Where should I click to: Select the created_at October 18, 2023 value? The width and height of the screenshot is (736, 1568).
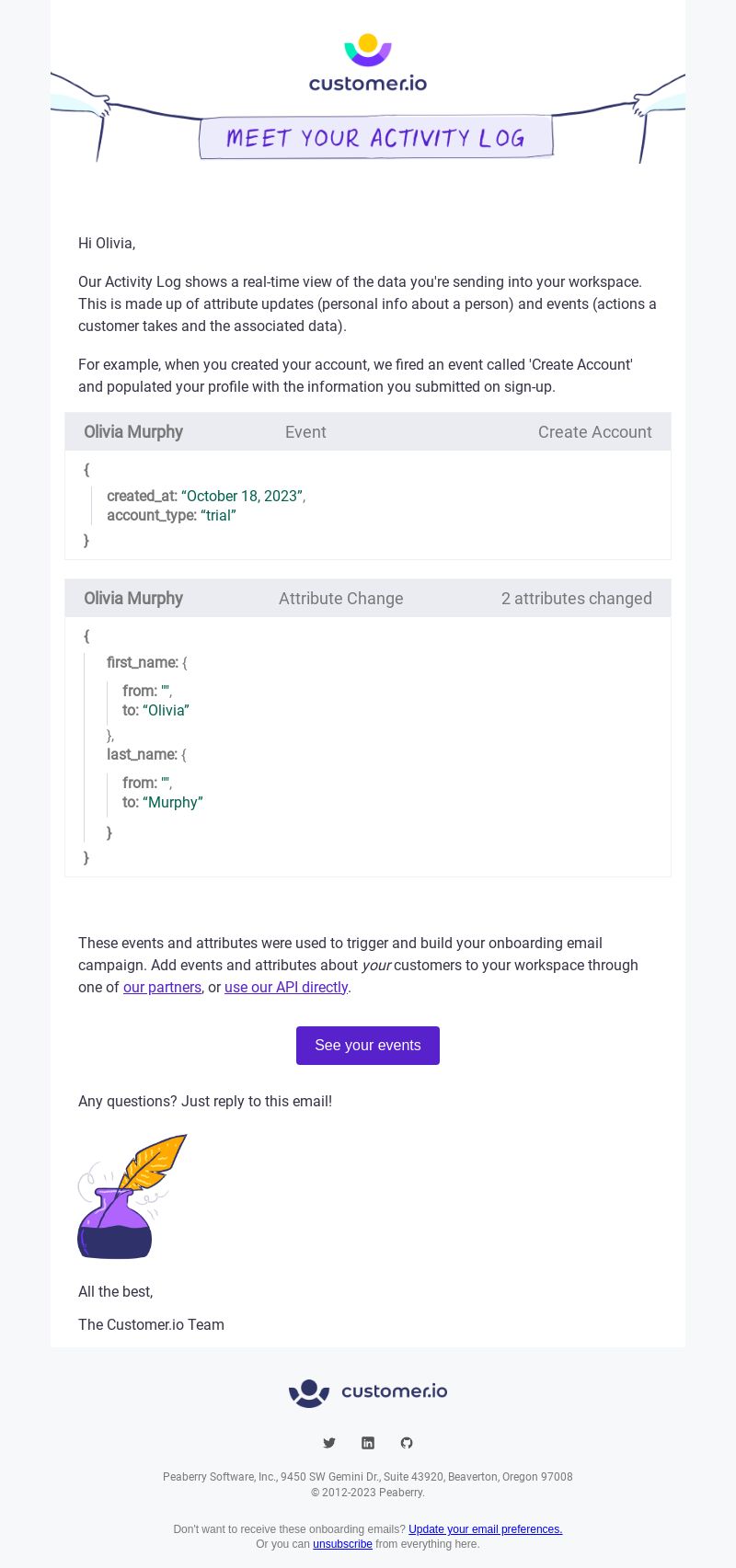[242, 496]
